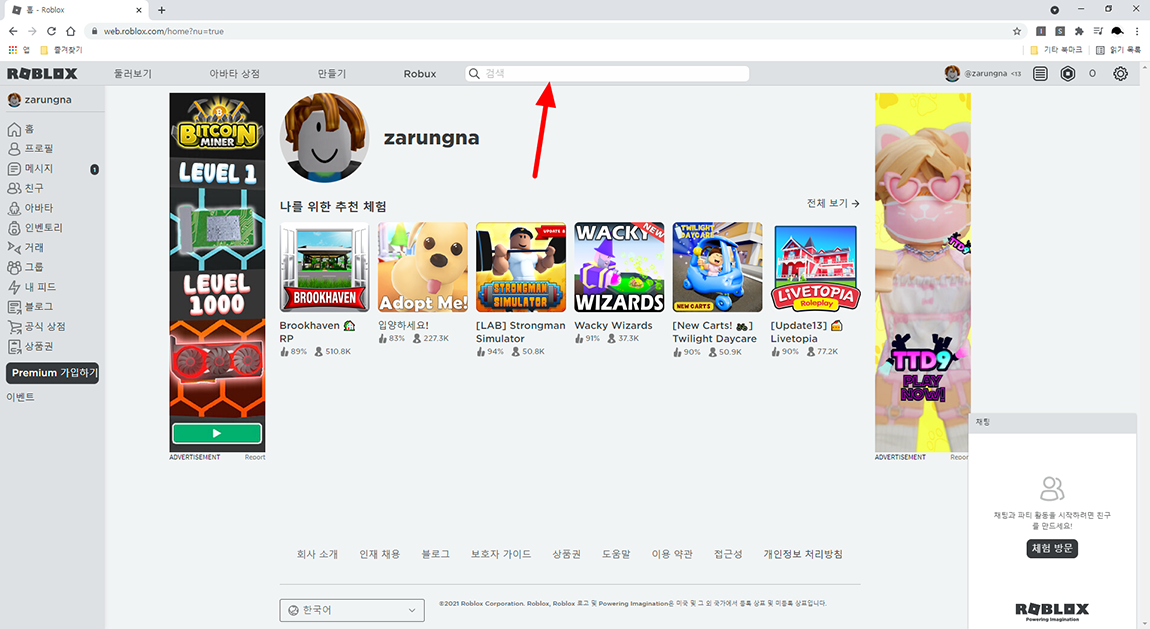Click the green play button on Bitcoin Miner ad
This screenshot has width=1150, height=629.
point(217,433)
